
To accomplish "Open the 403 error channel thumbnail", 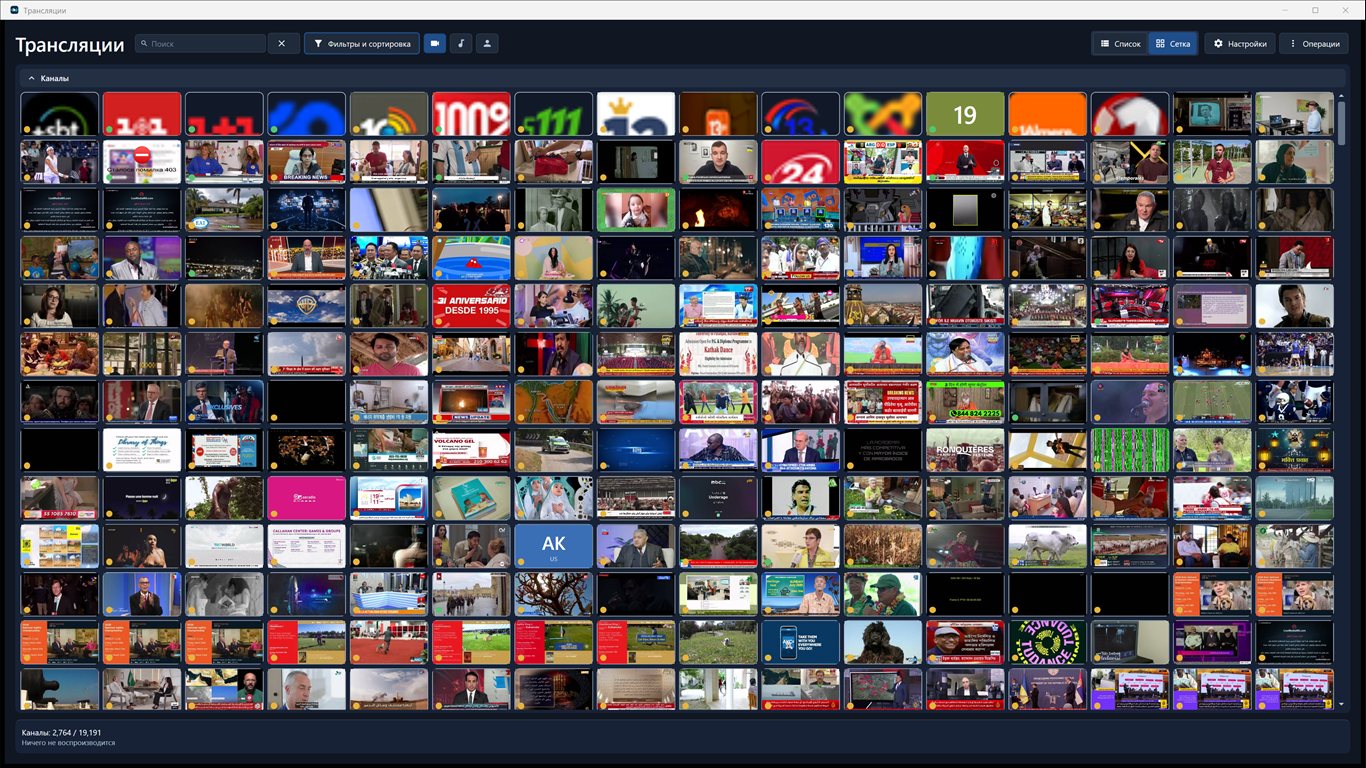I will (x=142, y=162).
